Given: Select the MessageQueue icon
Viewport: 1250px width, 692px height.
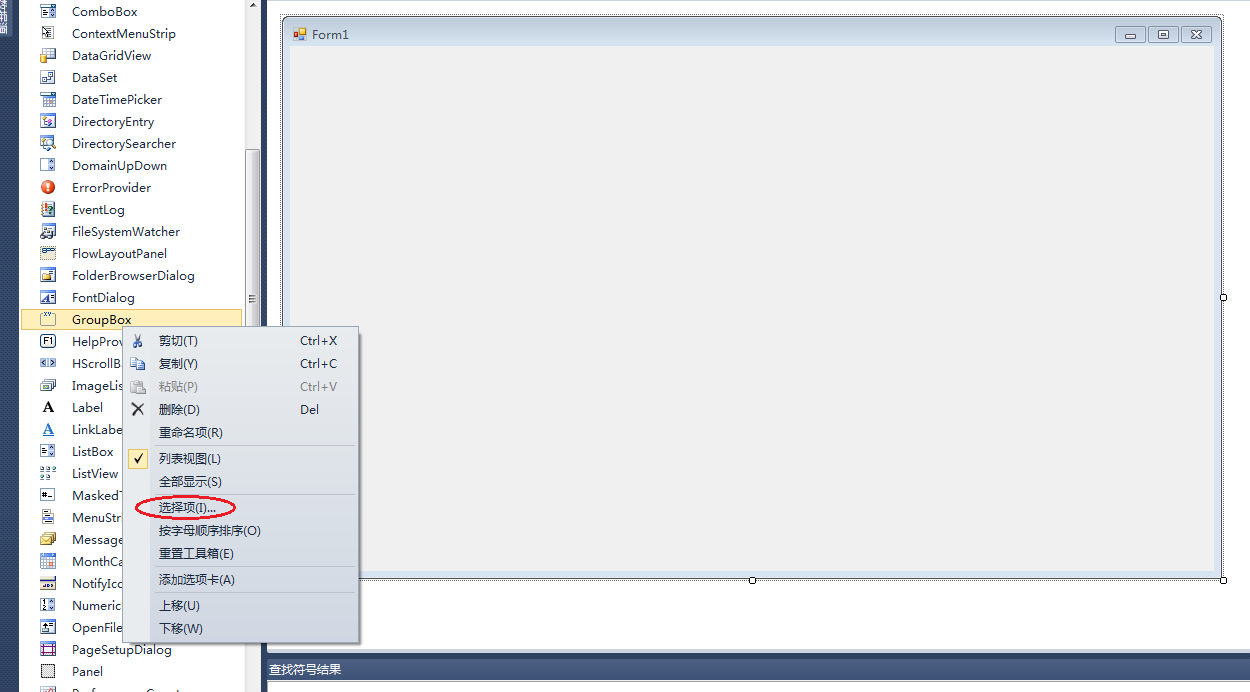Looking at the screenshot, I should pyautogui.click(x=48, y=540).
